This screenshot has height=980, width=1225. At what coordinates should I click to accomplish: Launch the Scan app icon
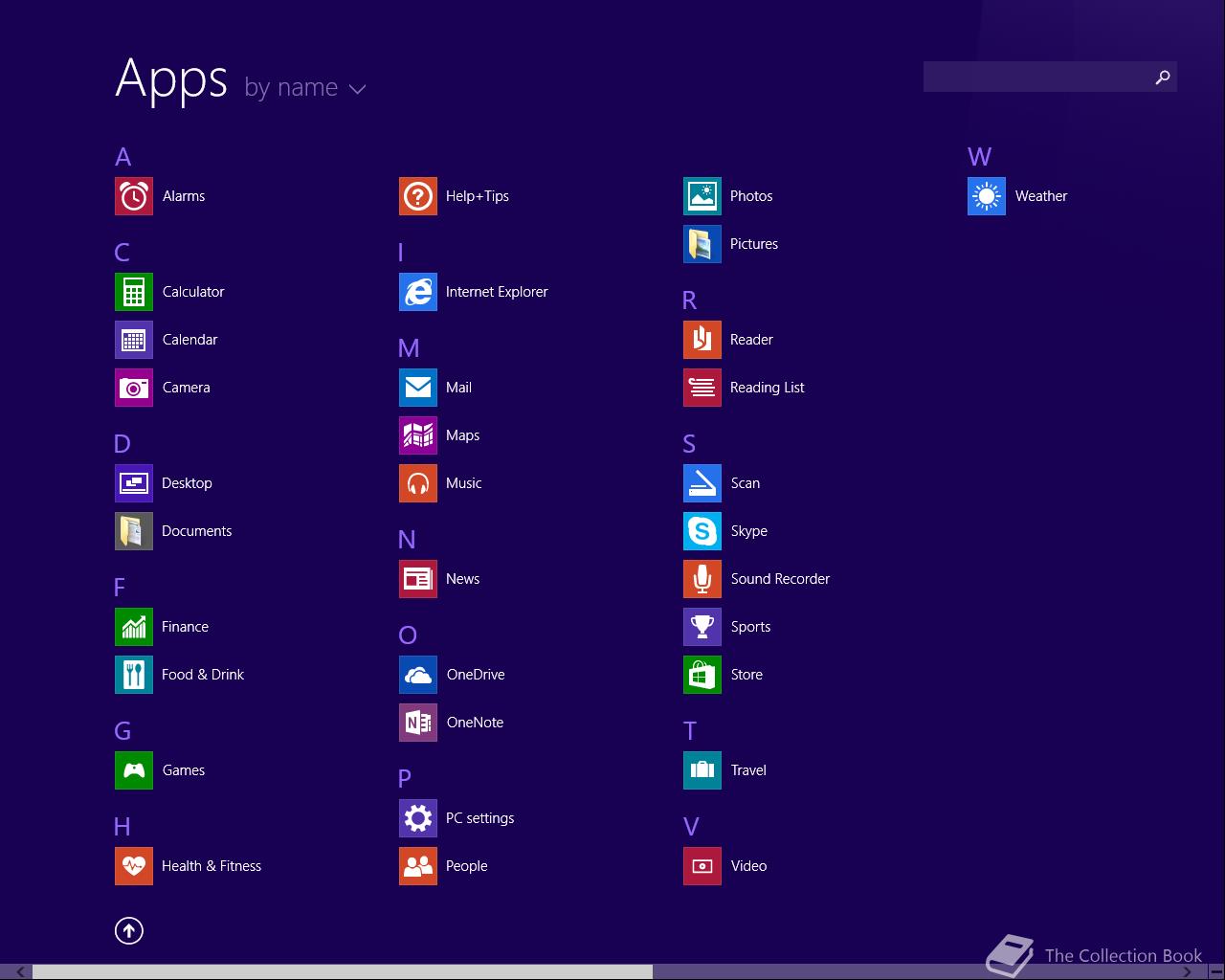coord(702,483)
